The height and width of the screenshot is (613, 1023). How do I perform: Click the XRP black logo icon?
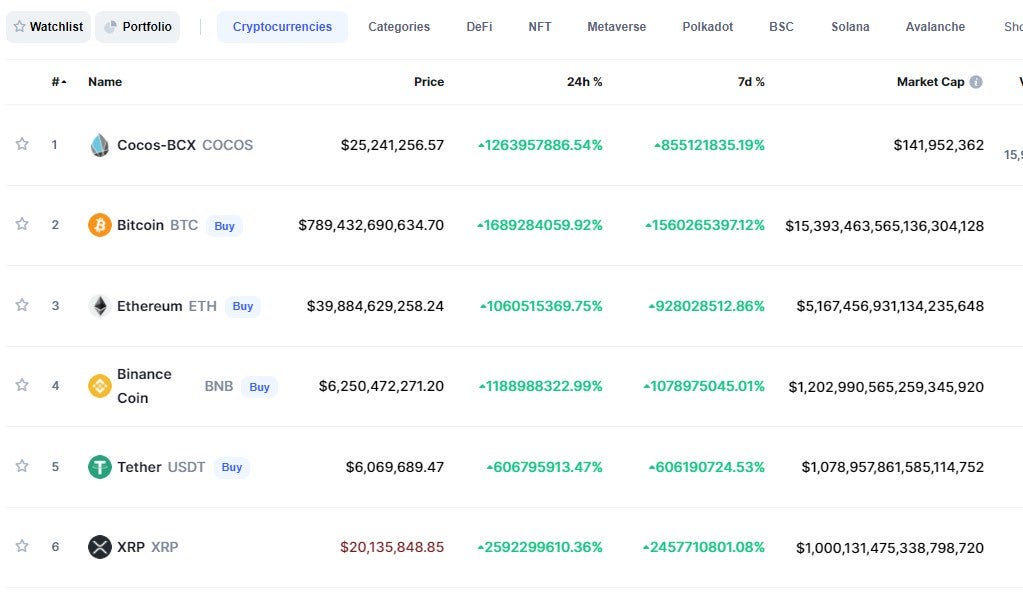click(100, 547)
